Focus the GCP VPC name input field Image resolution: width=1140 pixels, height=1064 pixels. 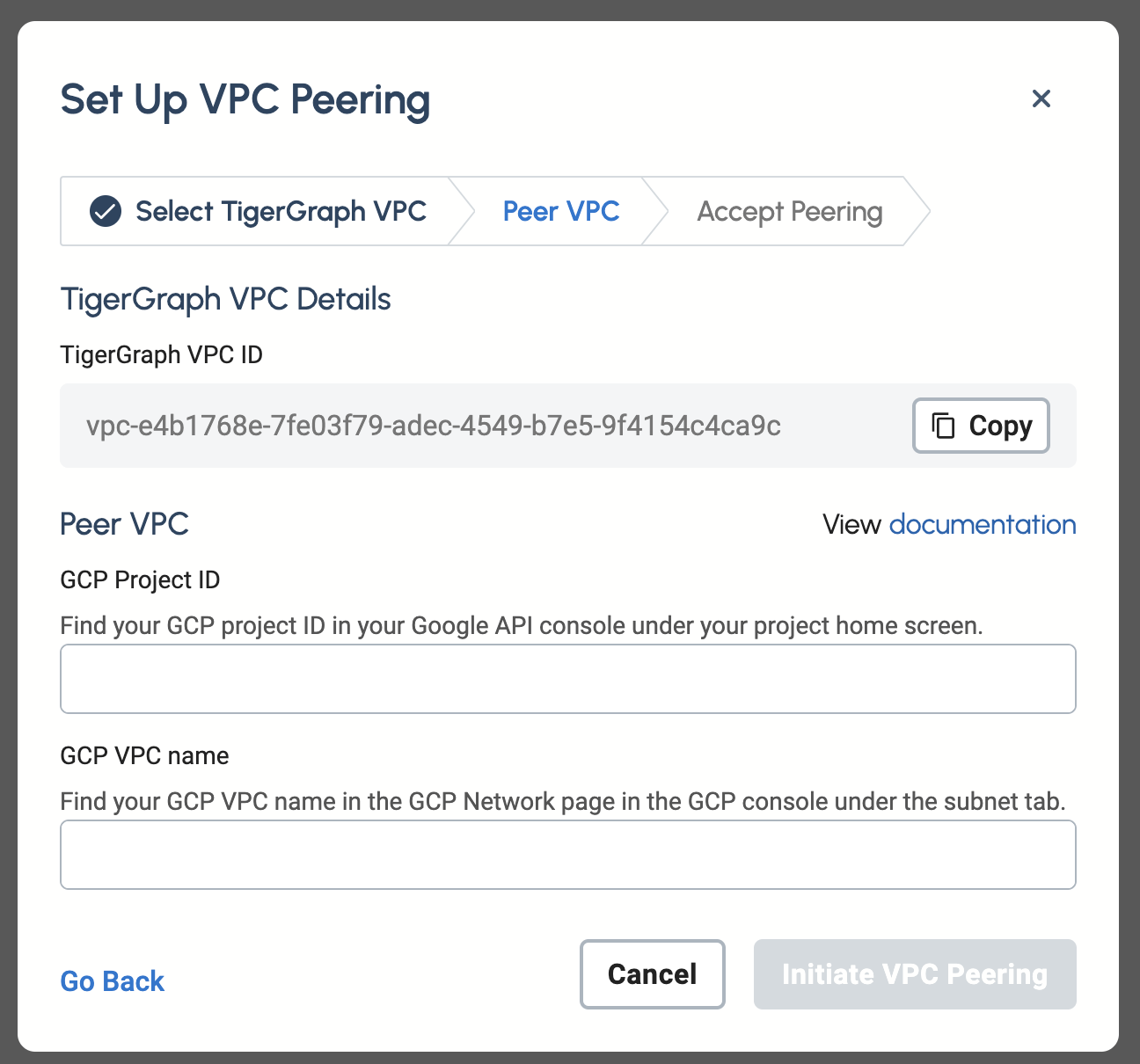(x=567, y=855)
